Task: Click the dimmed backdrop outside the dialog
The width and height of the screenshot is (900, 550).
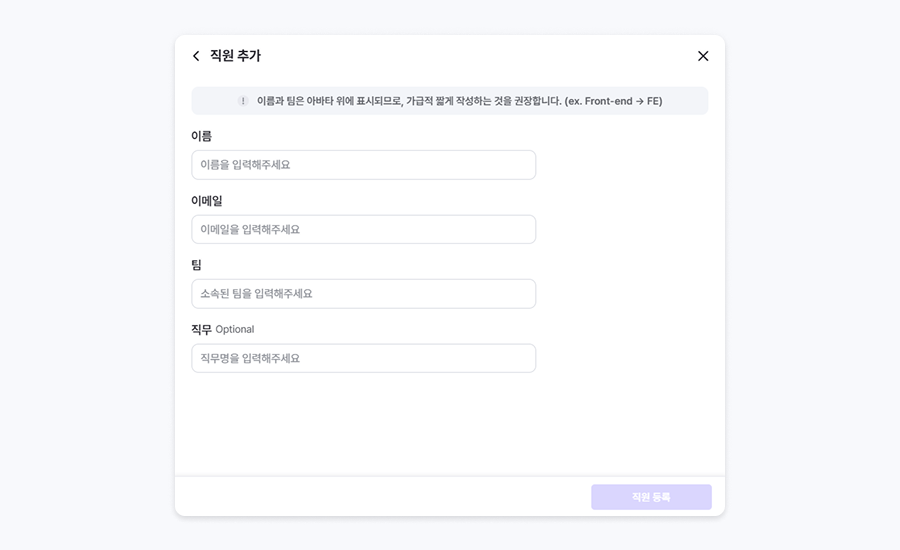Action: (x=80, y=300)
